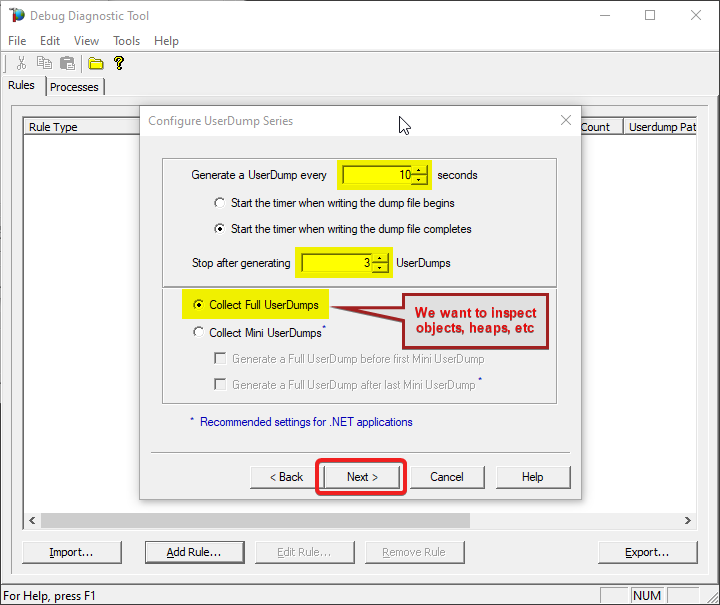Click the Add Rule button

[x=194, y=552]
